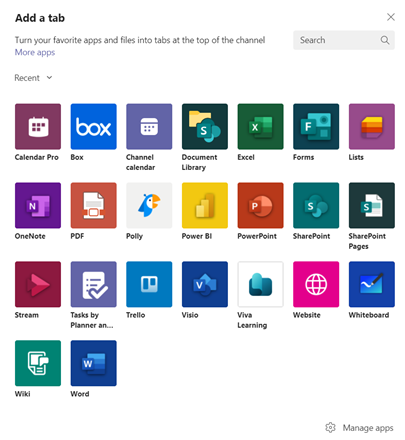Screen dimensions: 405x440
Task: Open the More apps link
Action: (x=35, y=52)
